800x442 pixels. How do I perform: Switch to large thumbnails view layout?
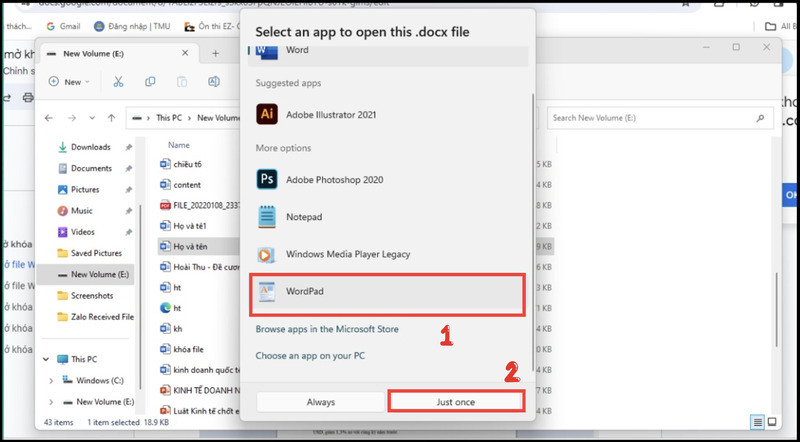coord(773,421)
